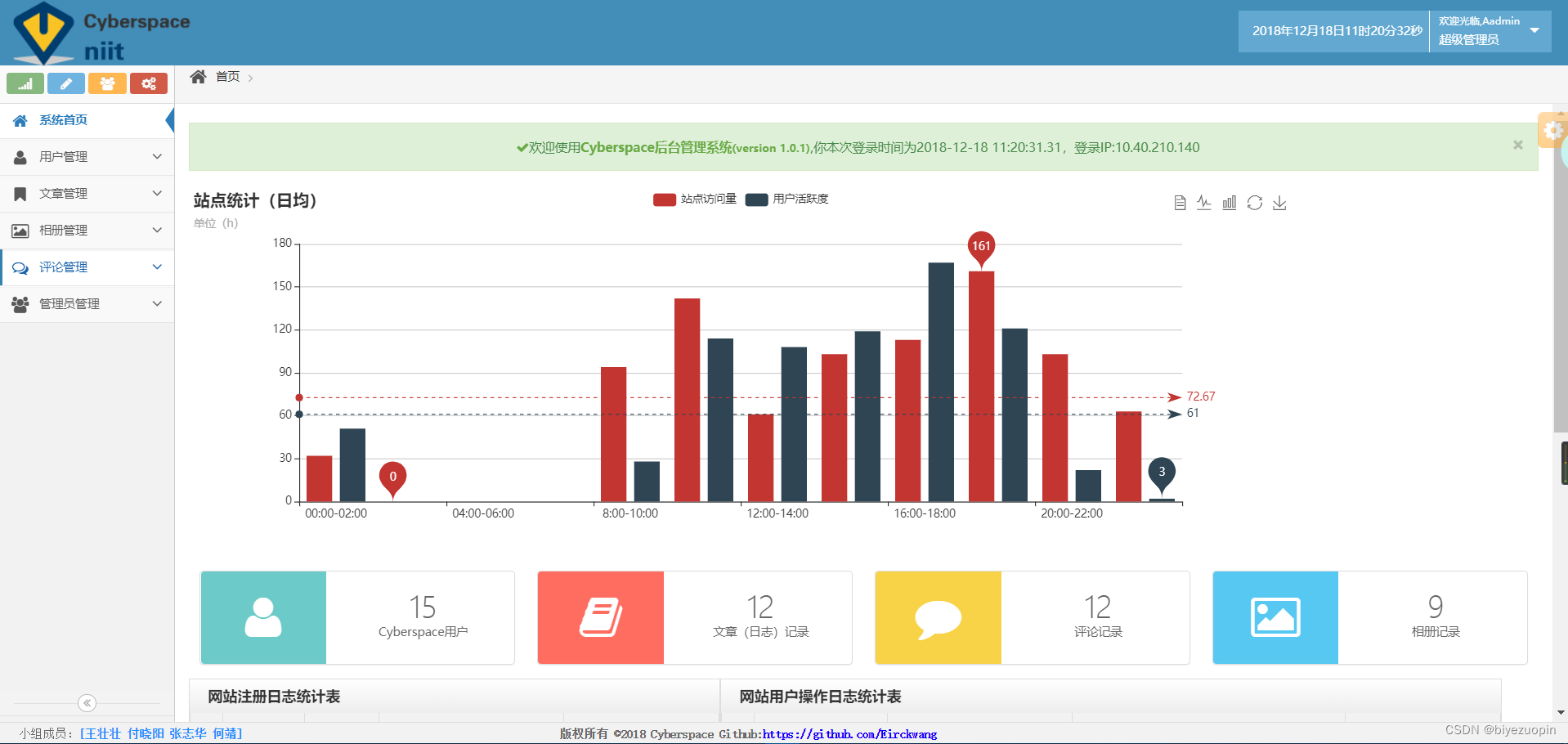Click the red article book icon
The image size is (1568, 744).
[x=601, y=617]
